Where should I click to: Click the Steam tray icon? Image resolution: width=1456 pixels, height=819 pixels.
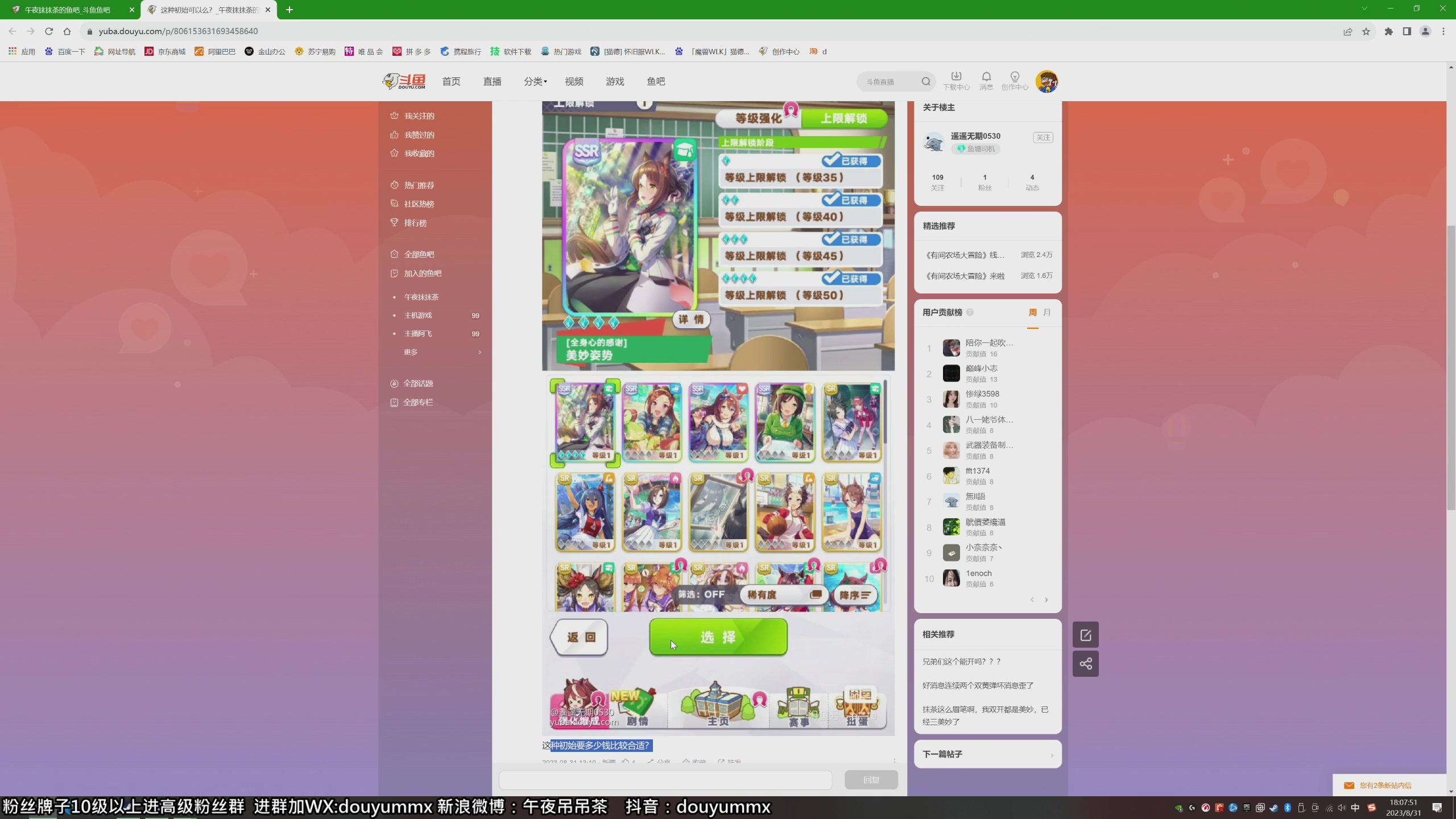click(1274, 808)
